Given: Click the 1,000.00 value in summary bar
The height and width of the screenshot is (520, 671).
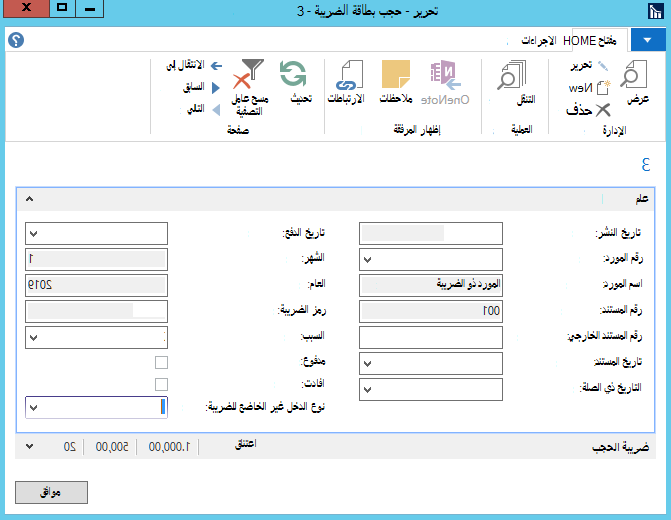Looking at the screenshot, I should [x=169, y=447].
